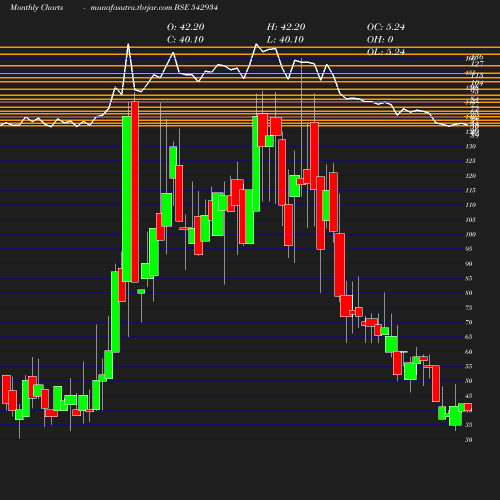Viewport: 500px width, 500px height.
Task: Click the 125 price axis label
Action: pos(470,161)
